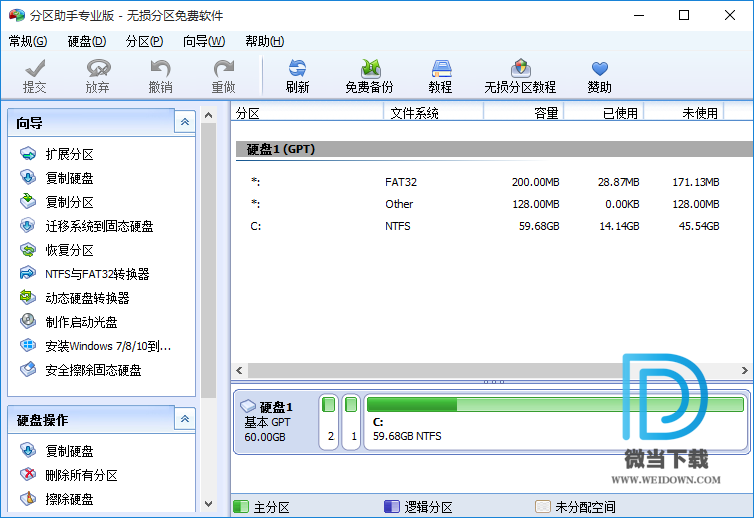Click the 赞助 heart icon
This screenshot has height=518, width=754.
(x=599, y=69)
